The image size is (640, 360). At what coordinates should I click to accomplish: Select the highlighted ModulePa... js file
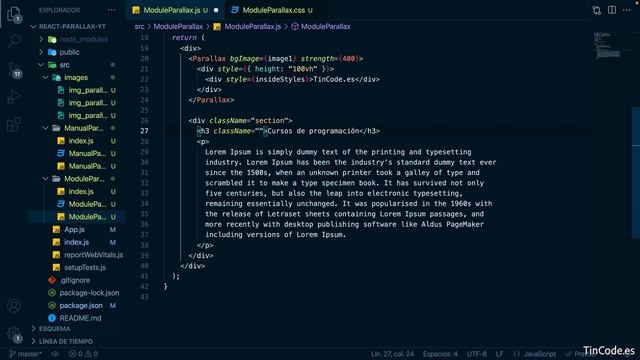77,217
